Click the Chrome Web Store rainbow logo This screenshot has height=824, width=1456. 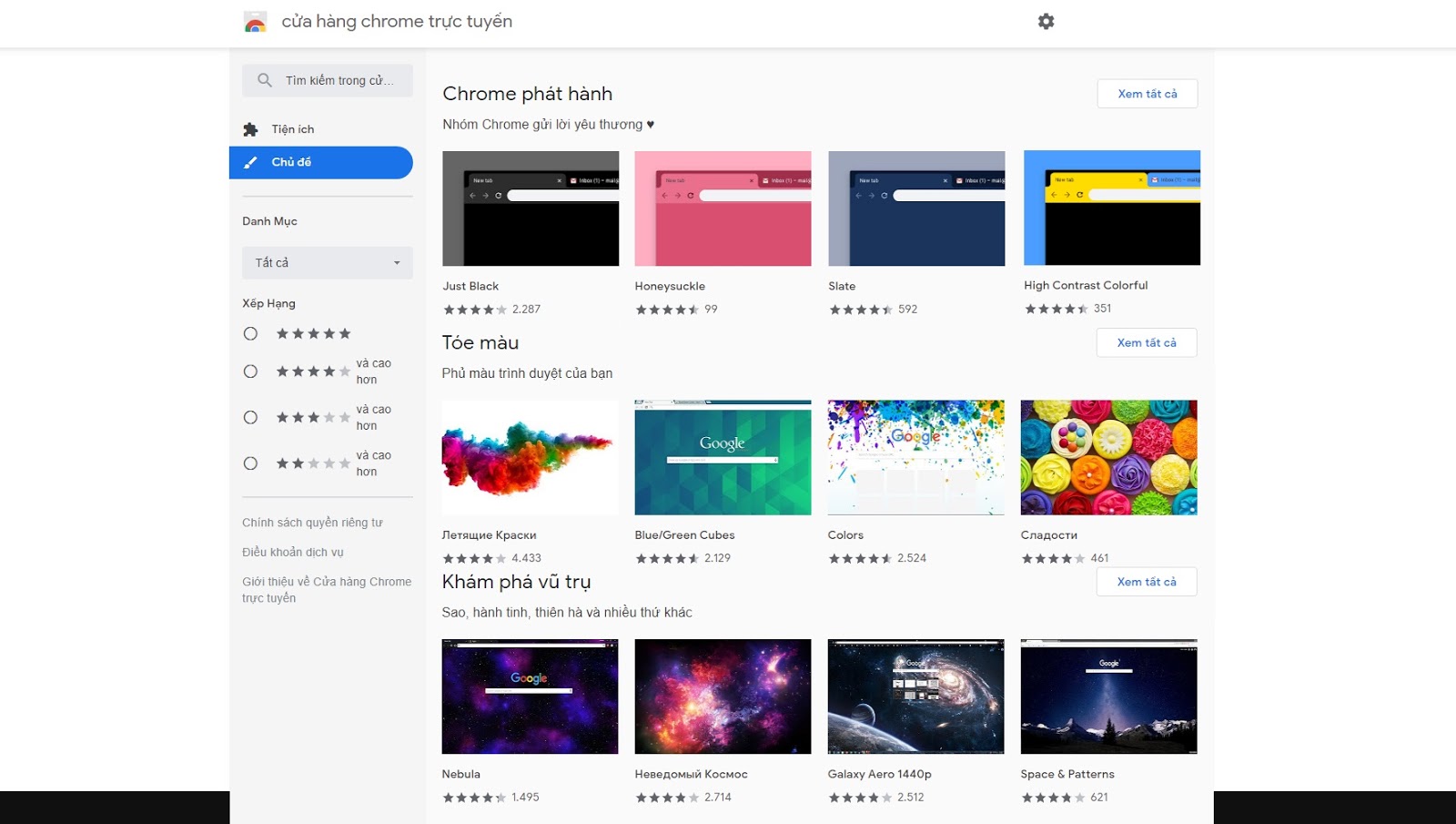point(256,22)
